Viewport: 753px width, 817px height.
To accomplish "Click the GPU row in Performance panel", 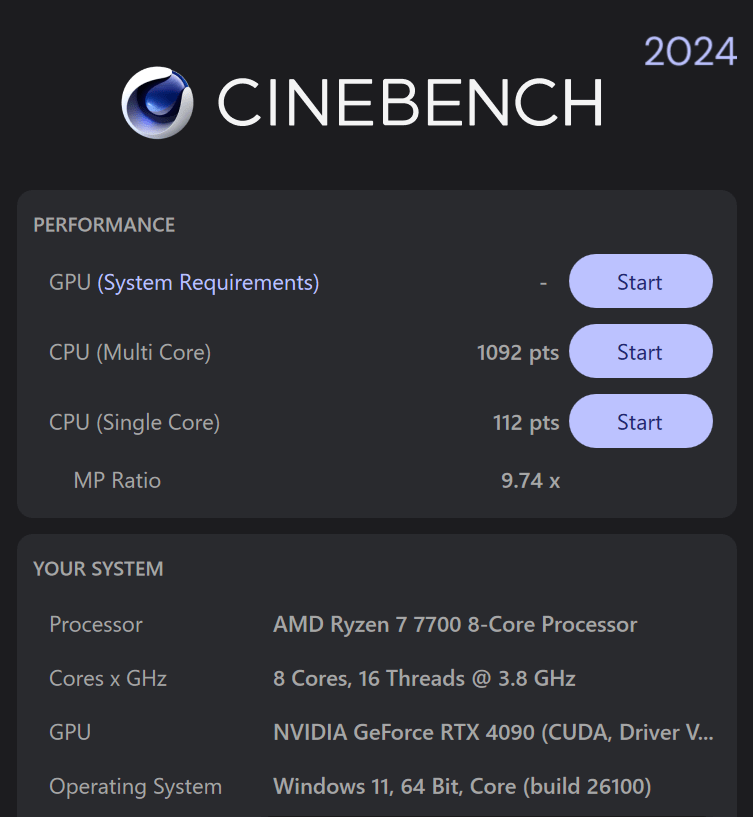I will click(69, 282).
